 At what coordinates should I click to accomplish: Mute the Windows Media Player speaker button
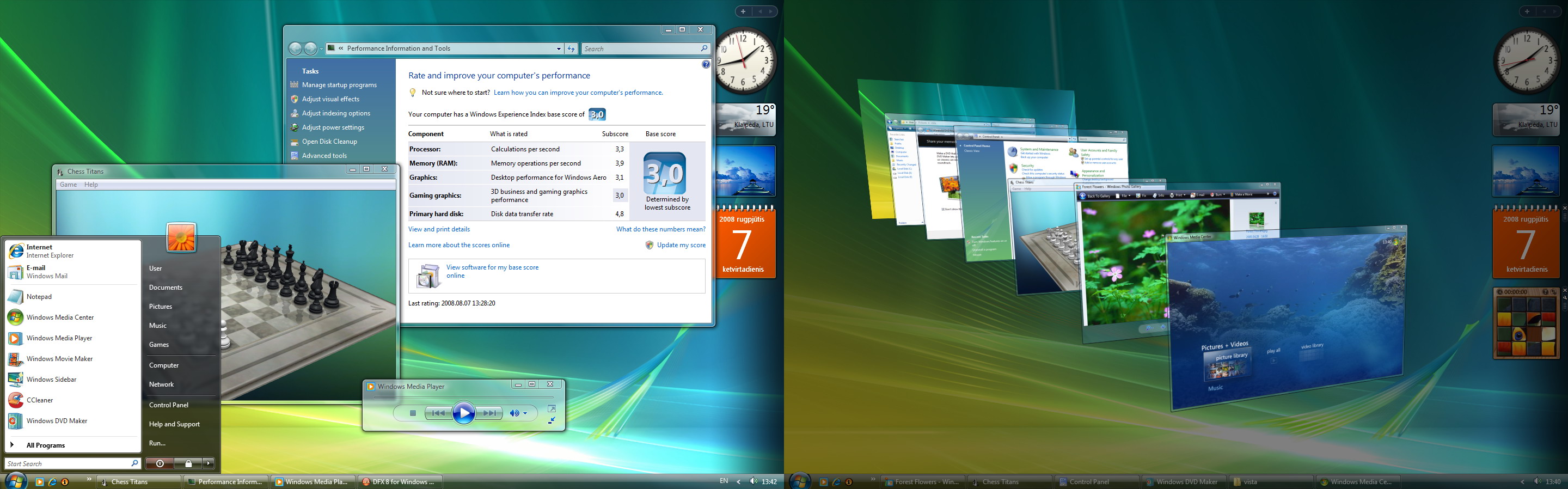click(514, 413)
